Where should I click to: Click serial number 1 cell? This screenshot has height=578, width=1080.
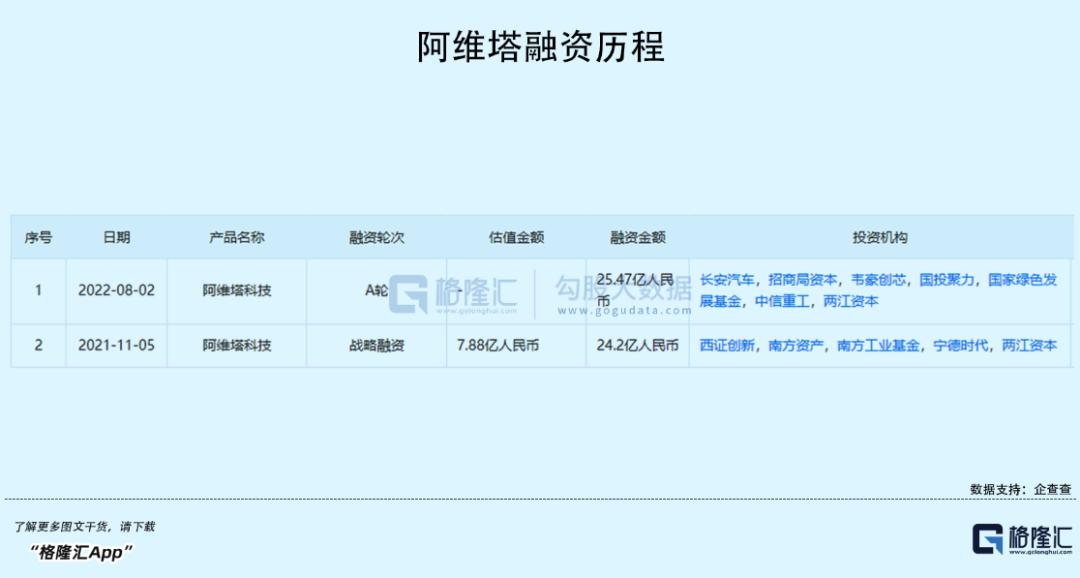[39, 290]
